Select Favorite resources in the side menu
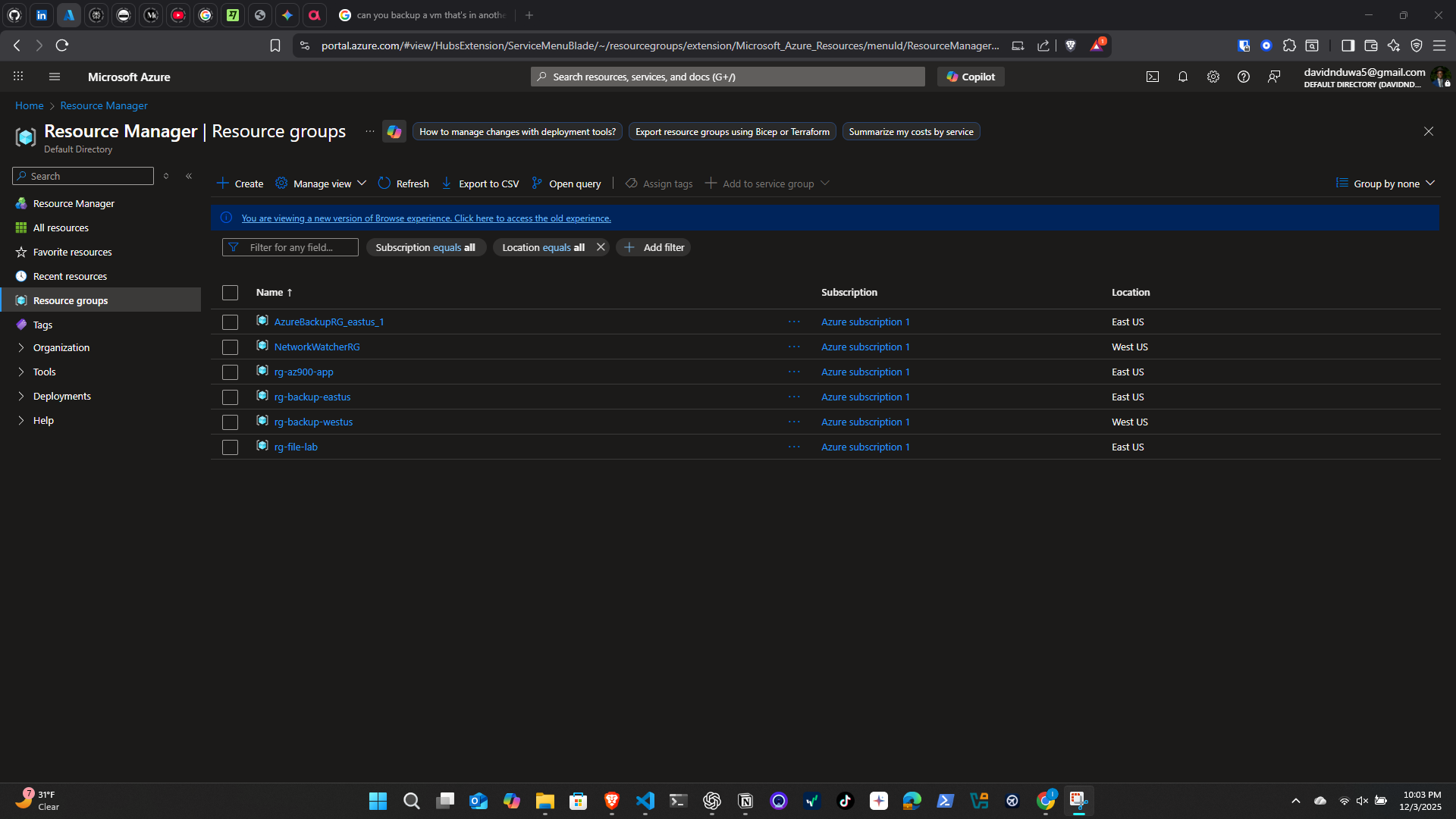The width and height of the screenshot is (1456, 819). (x=72, y=252)
